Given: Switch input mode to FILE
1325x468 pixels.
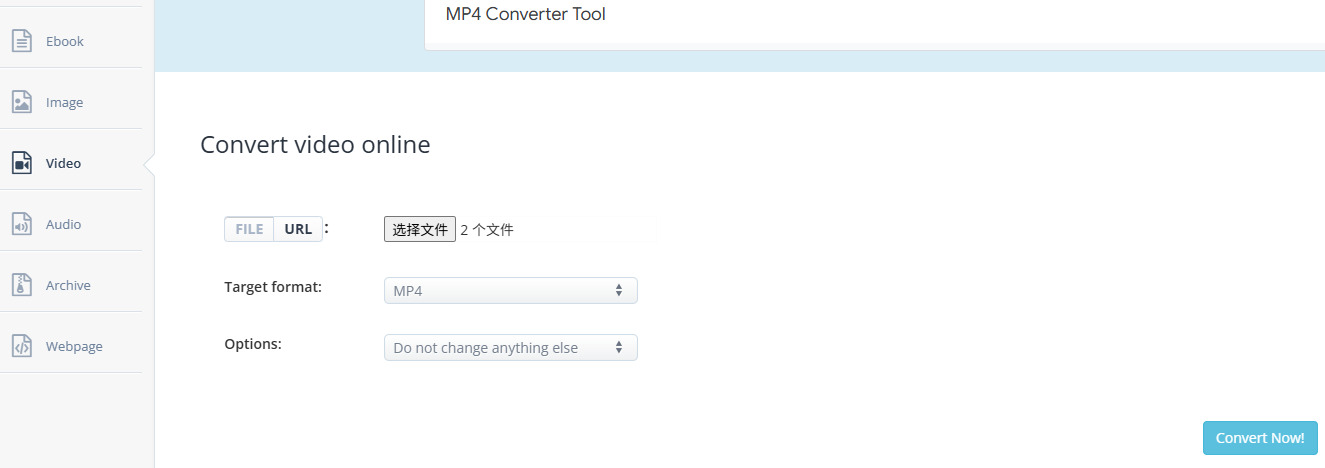Looking at the screenshot, I should pos(249,229).
